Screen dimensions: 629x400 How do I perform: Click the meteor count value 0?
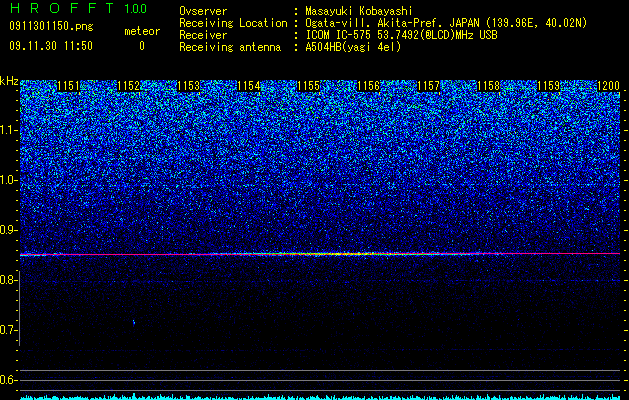142,46
